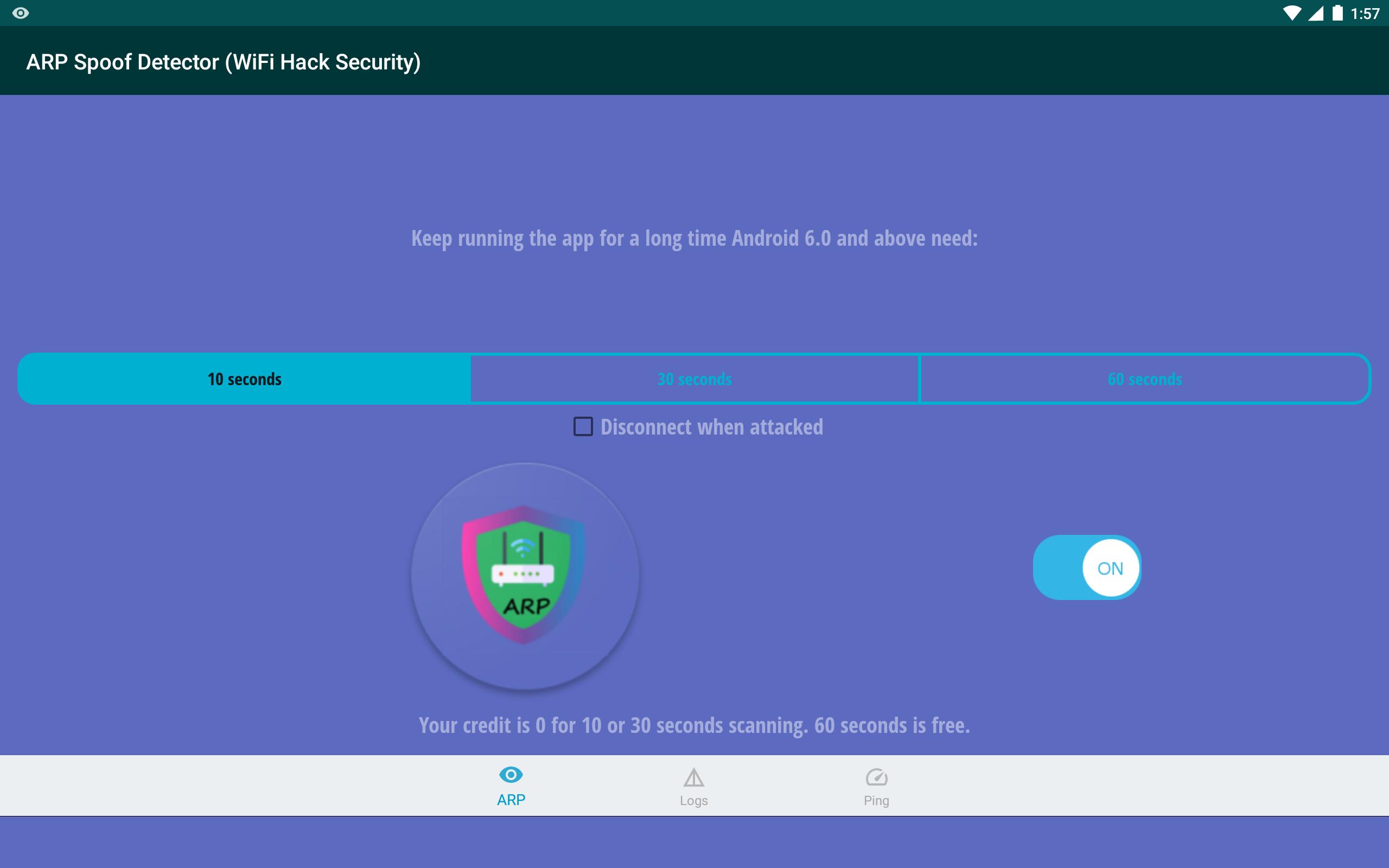Select the 30 seconds scan interval
The width and height of the screenshot is (1389, 868).
(x=694, y=379)
